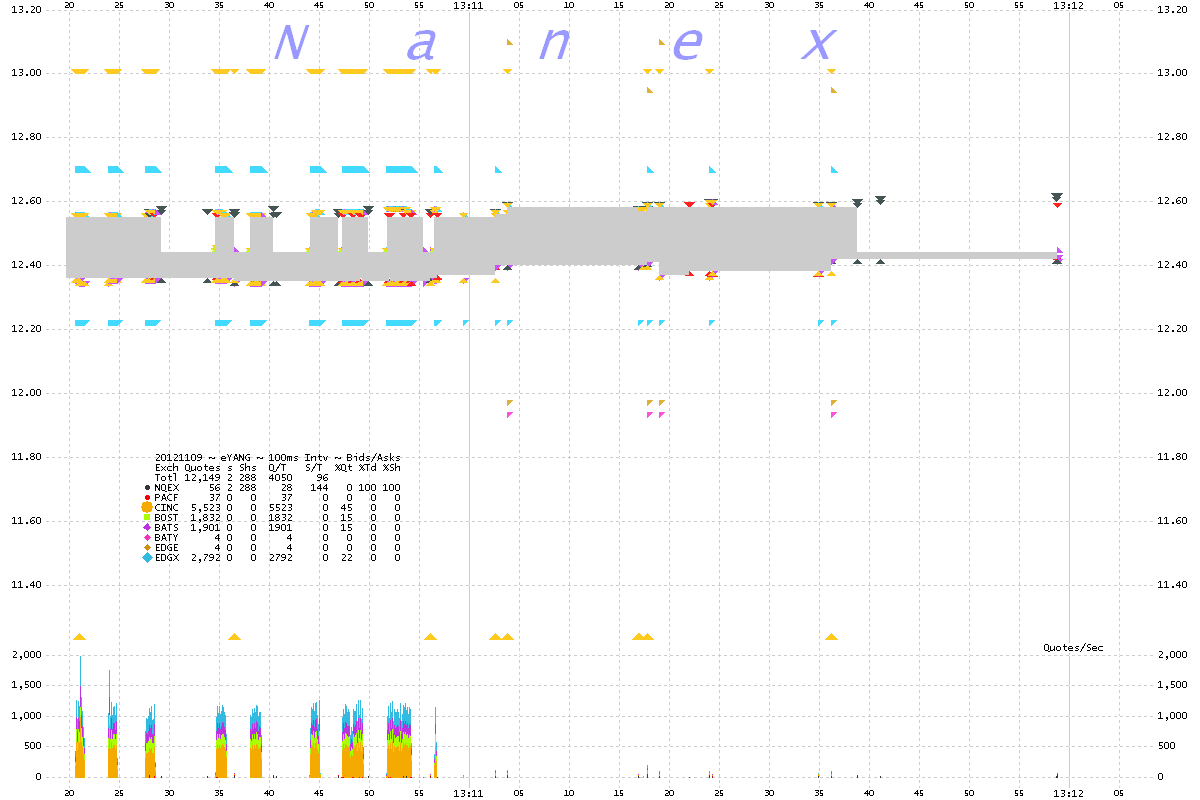Click the NQEX exchange name in legend
1200x800 pixels.
click(167, 488)
